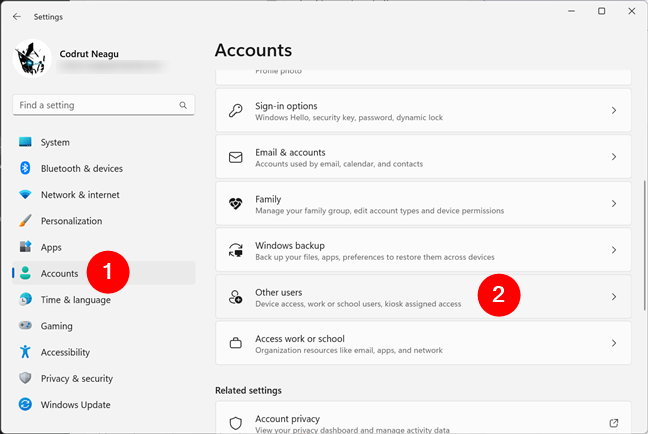Click the Personalization paintbrush icon
648x434 pixels.
coord(25,221)
